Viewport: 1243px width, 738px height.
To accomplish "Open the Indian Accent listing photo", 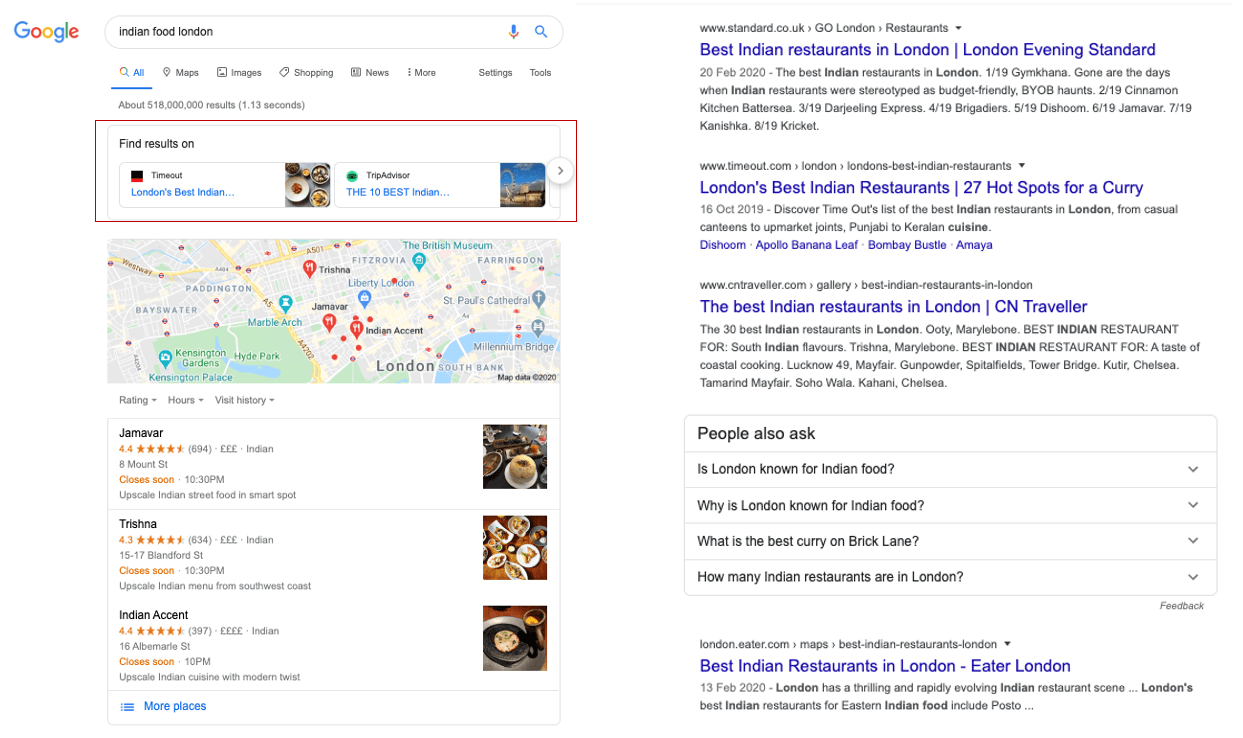I will [514, 638].
